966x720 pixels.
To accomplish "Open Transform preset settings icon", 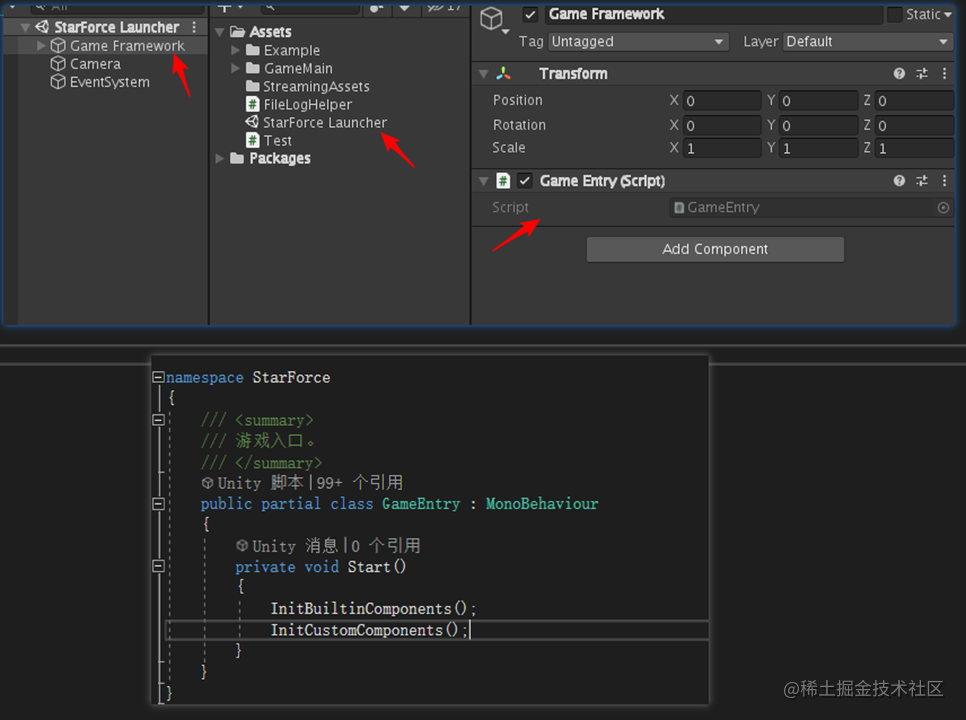I will [x=922, y=74].
